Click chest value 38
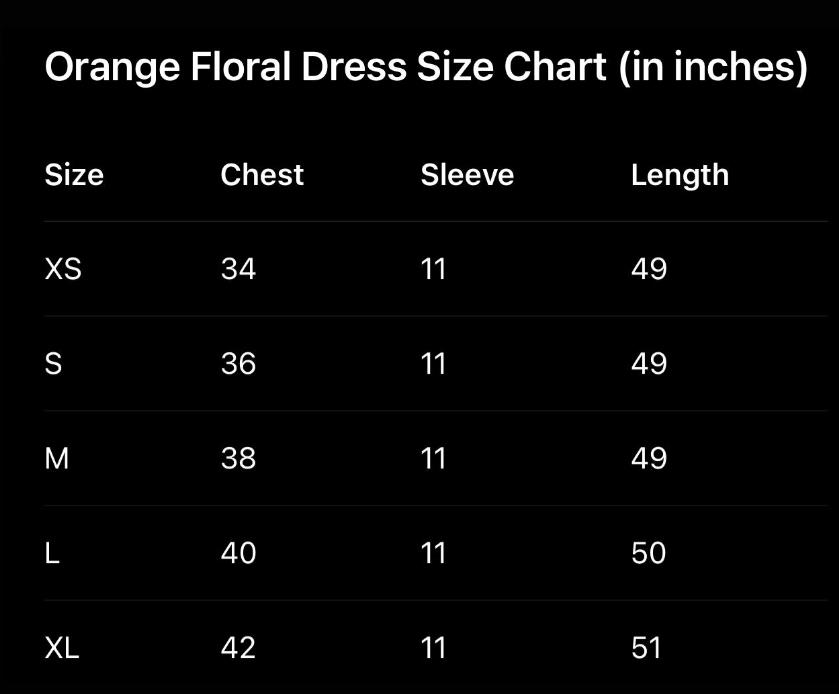This screenshot has height=694, width=839. 238,459
